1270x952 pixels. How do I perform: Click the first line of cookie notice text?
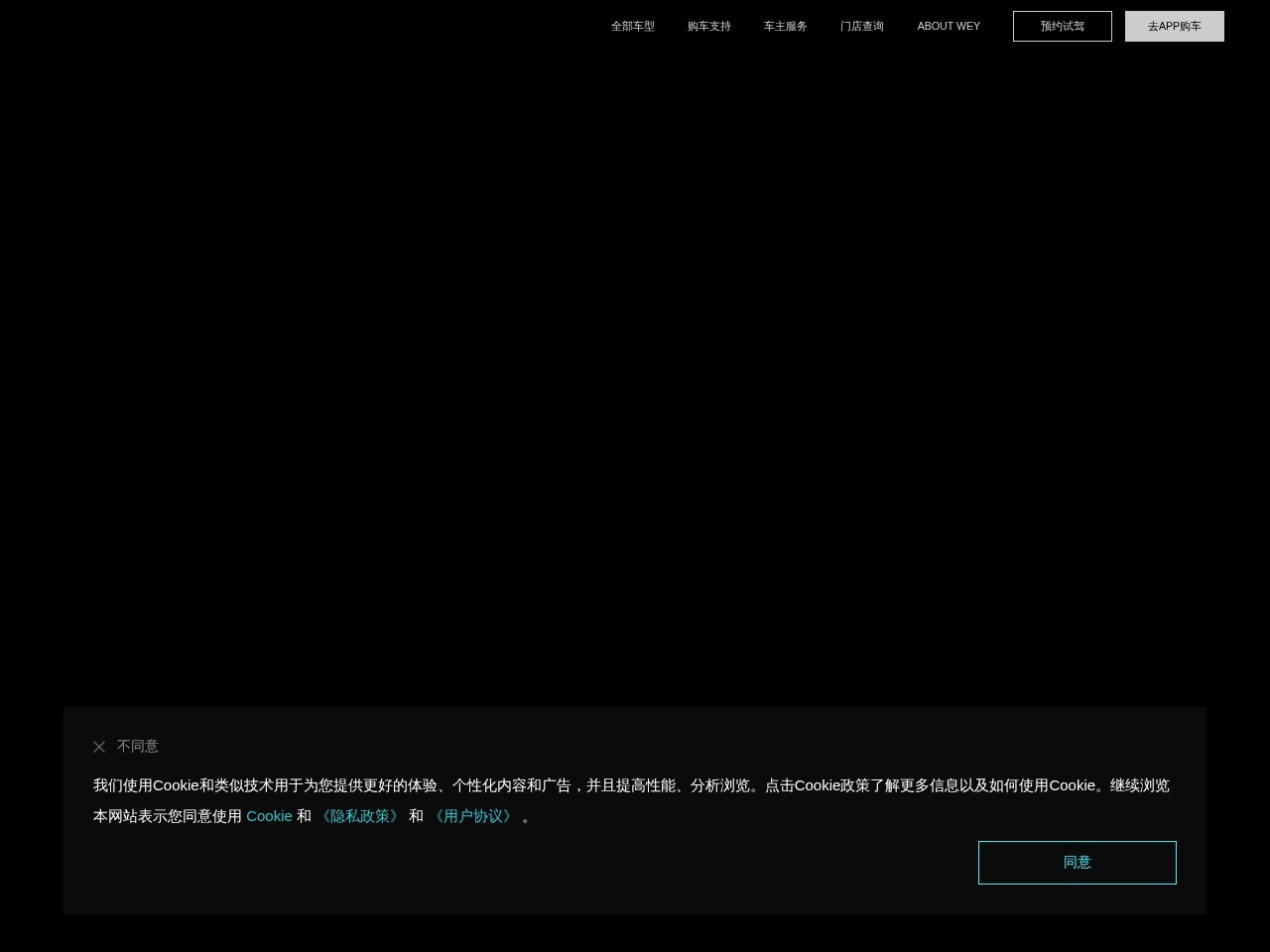tap(631, 785)
